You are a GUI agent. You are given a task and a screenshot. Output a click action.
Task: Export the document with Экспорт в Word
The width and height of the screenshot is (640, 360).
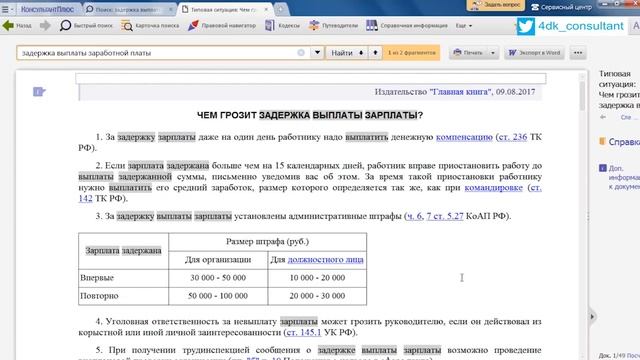click(x=534, y=53)
